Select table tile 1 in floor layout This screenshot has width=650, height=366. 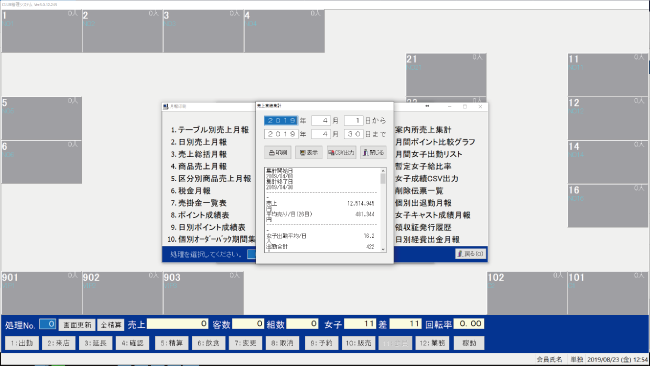pyautogui.click(x=41, y=31)
